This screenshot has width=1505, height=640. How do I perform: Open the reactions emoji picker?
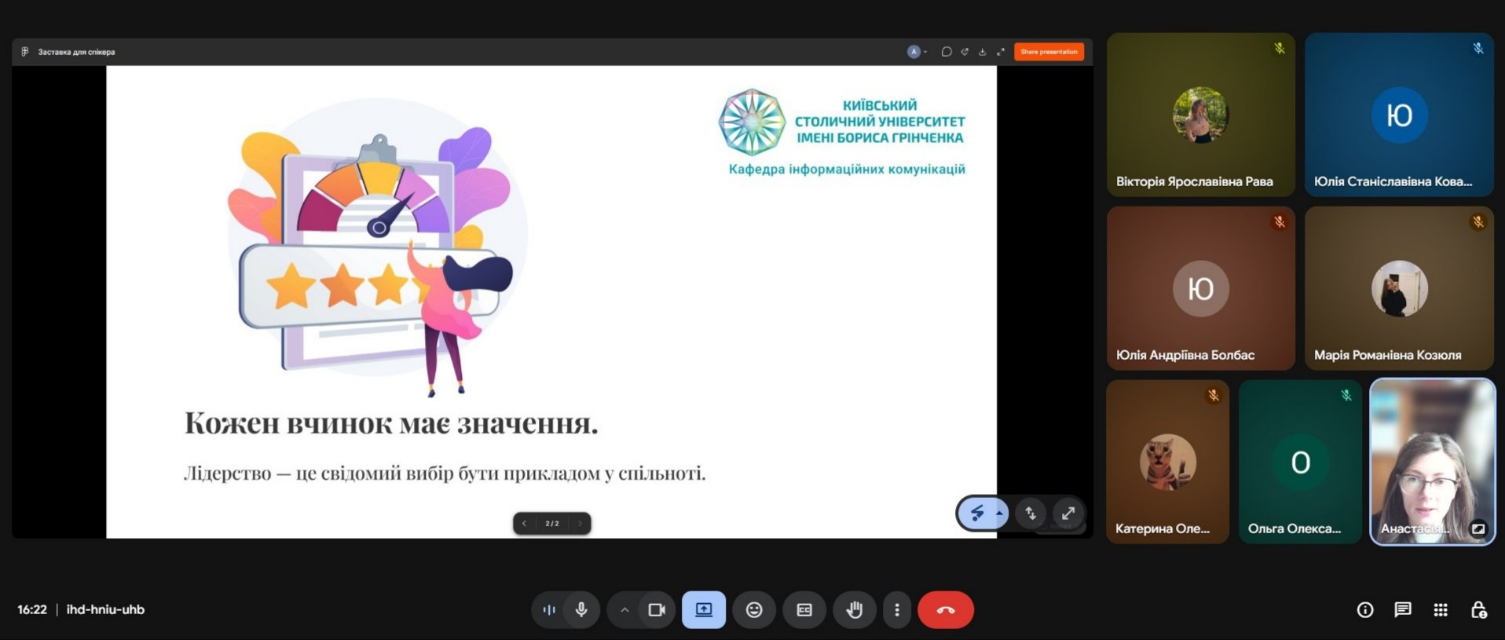pos(754,610)
